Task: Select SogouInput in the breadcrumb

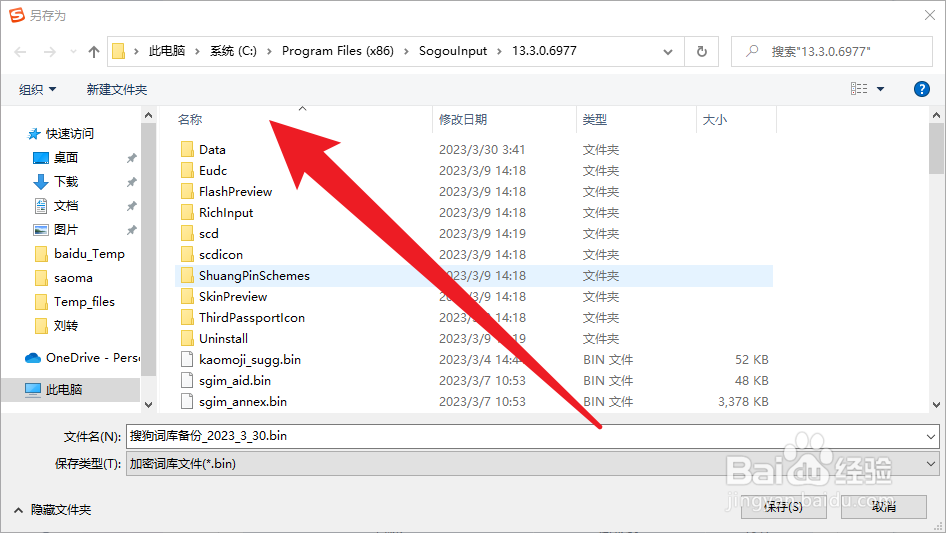Action: pyautogui.click(x=453, y=51)
